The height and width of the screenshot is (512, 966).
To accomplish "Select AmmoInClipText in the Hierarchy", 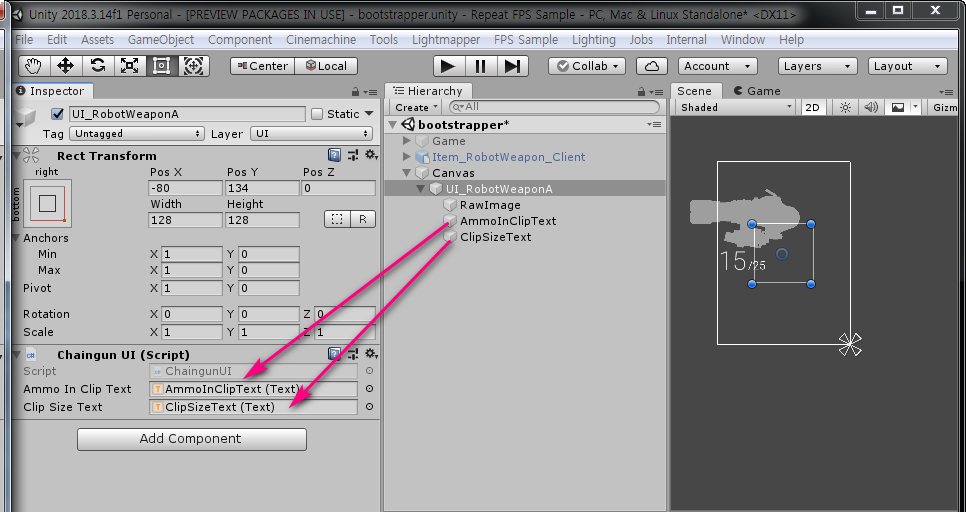I will (x=508, y=221).
